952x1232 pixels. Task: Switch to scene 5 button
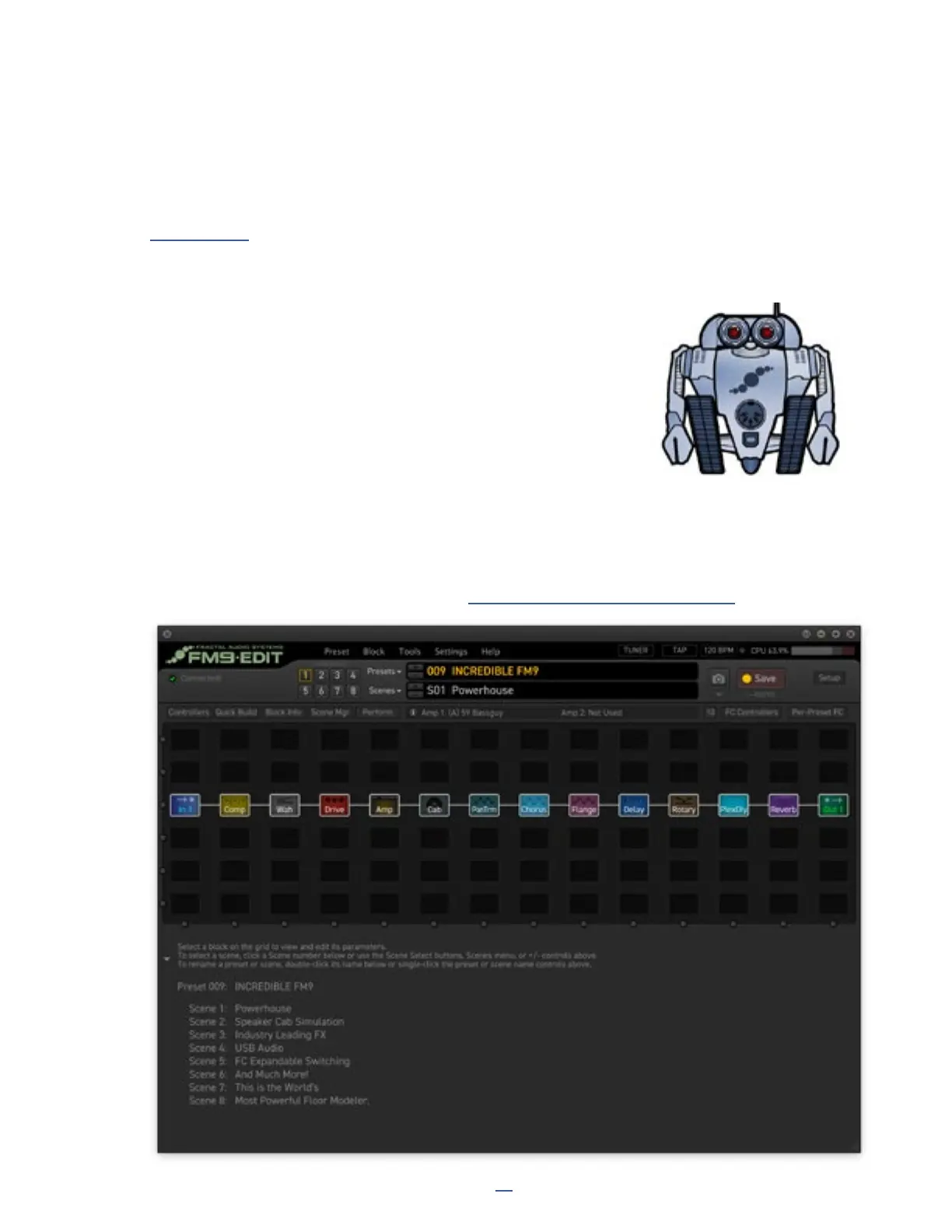[306, 691]
